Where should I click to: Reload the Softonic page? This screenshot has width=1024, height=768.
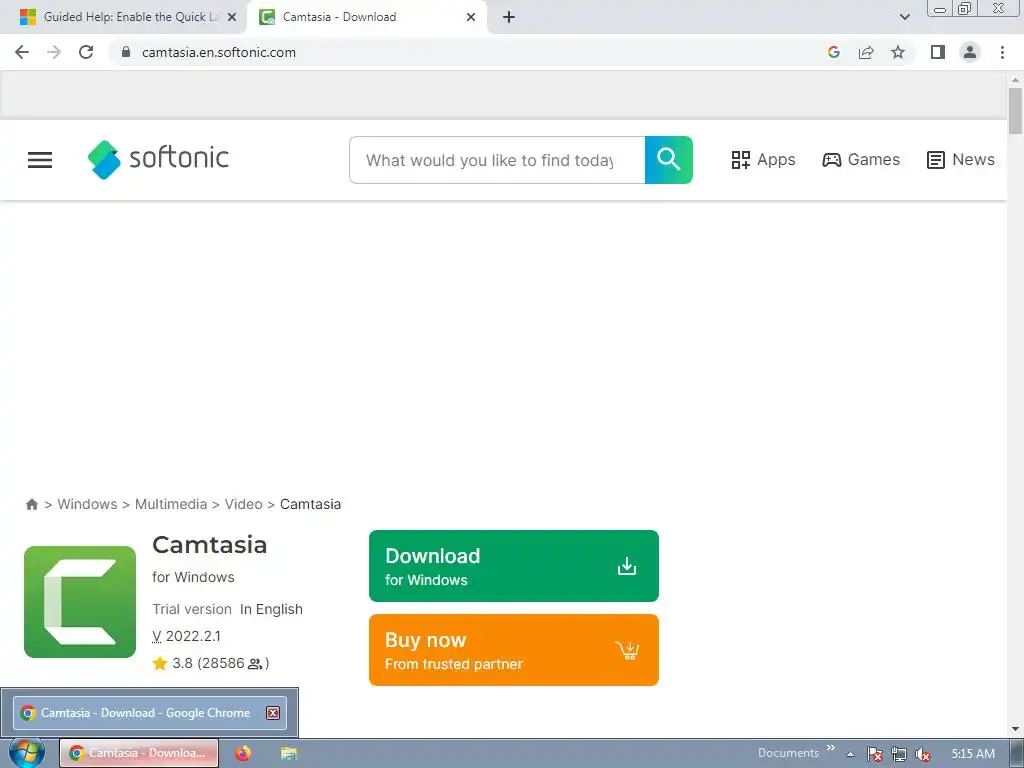click(86, 52)
